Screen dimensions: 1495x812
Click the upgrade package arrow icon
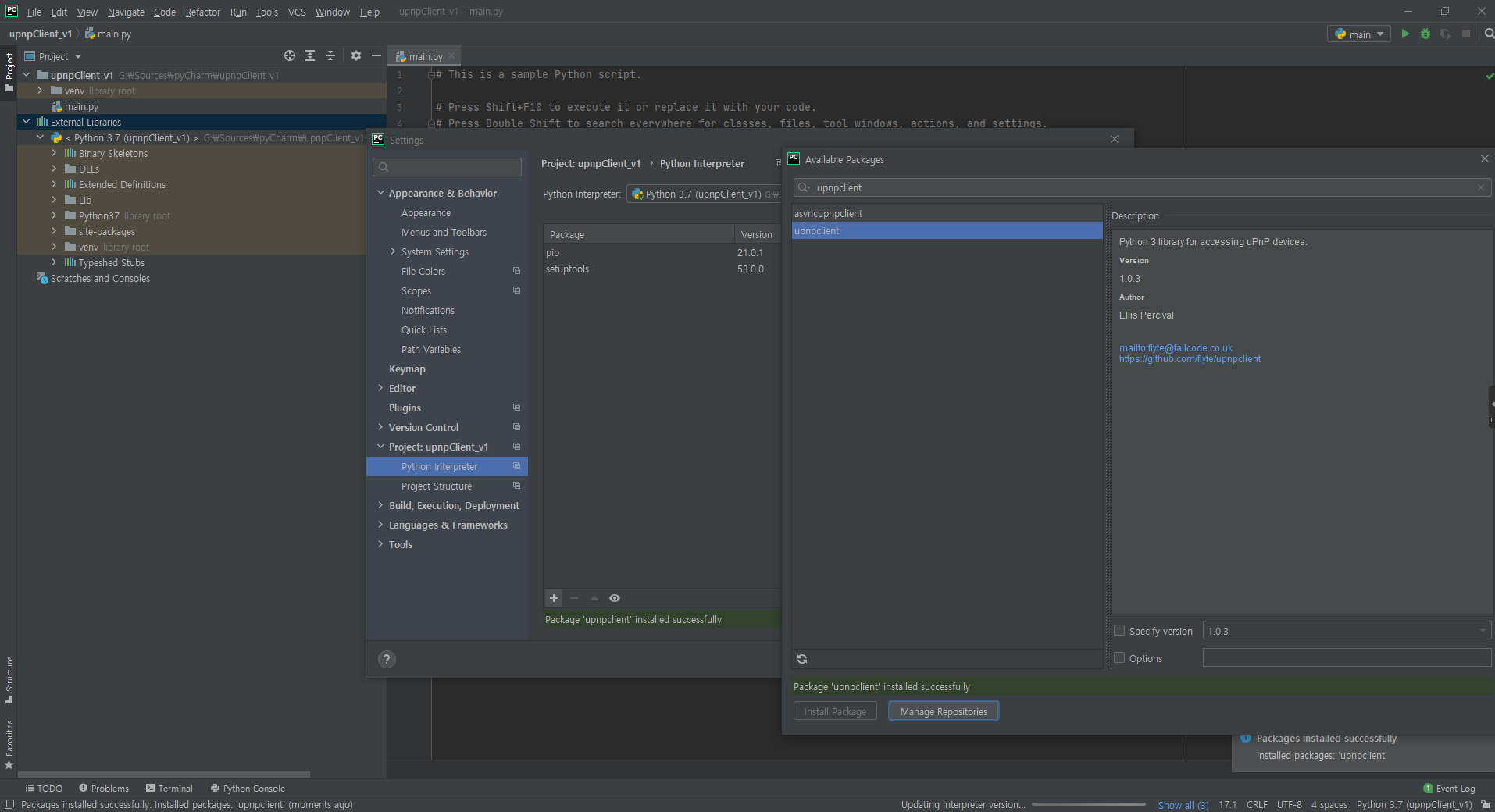pos(594,598)
